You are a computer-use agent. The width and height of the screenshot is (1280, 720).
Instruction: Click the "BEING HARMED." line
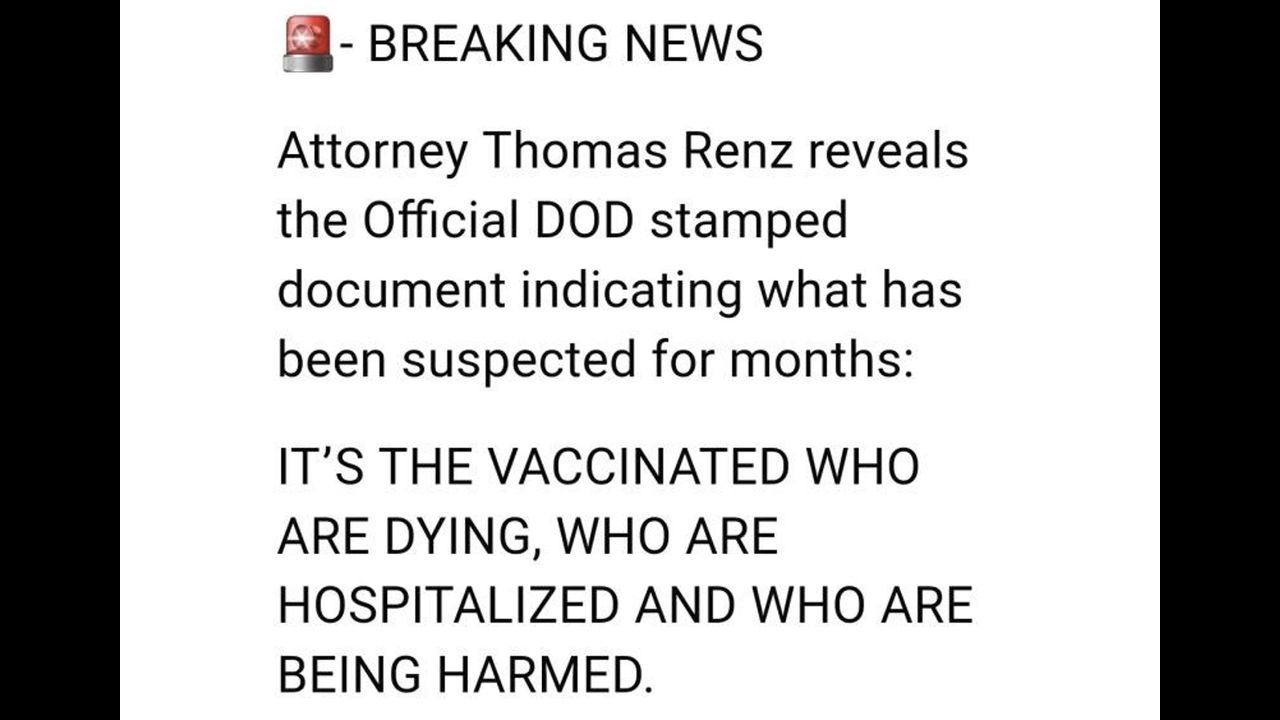tap(464, 675)
